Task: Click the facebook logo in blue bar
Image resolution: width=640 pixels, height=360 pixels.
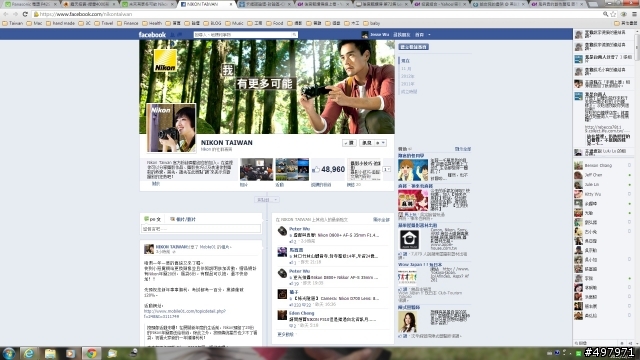Action: pyautogui.click(x=152, y=35)
